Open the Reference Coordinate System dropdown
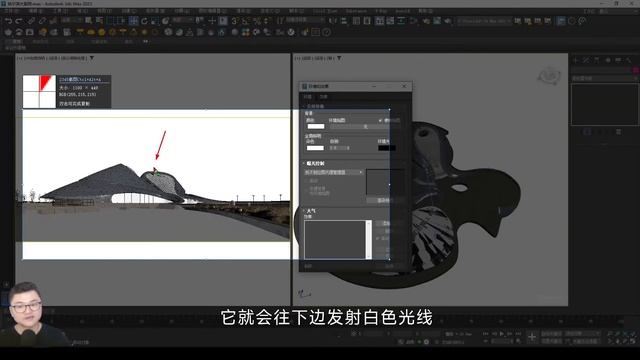Viewport: 640px width, 360px height. [x=182, y=20]
